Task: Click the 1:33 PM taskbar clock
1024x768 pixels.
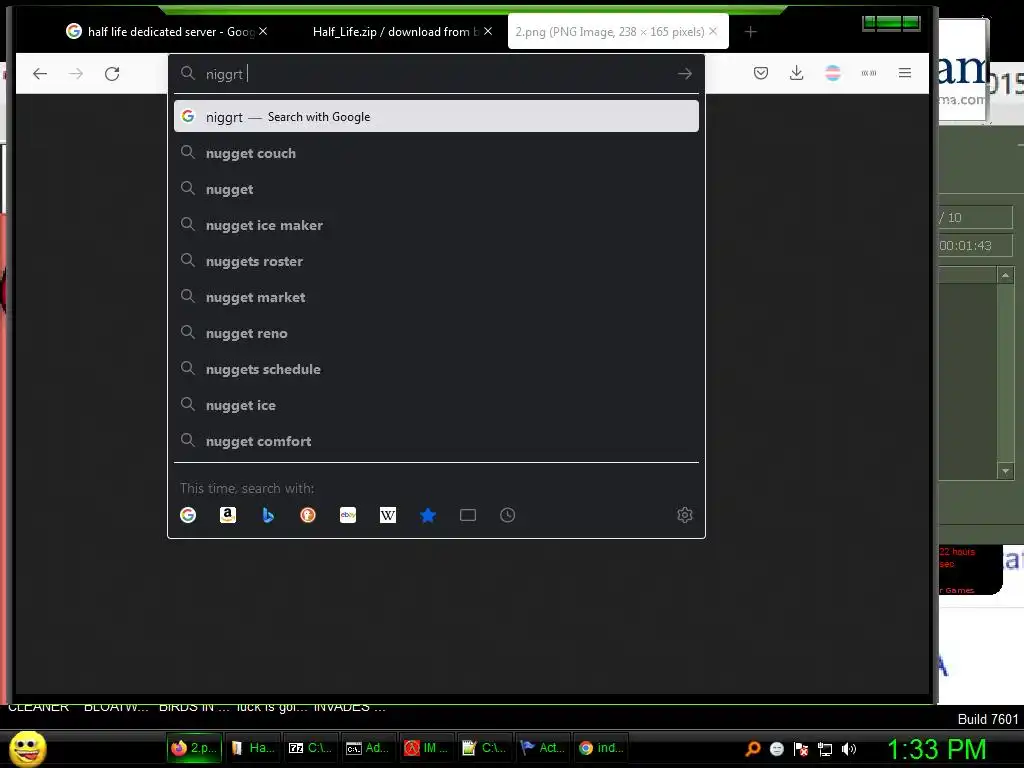Action: coord(936,749)
